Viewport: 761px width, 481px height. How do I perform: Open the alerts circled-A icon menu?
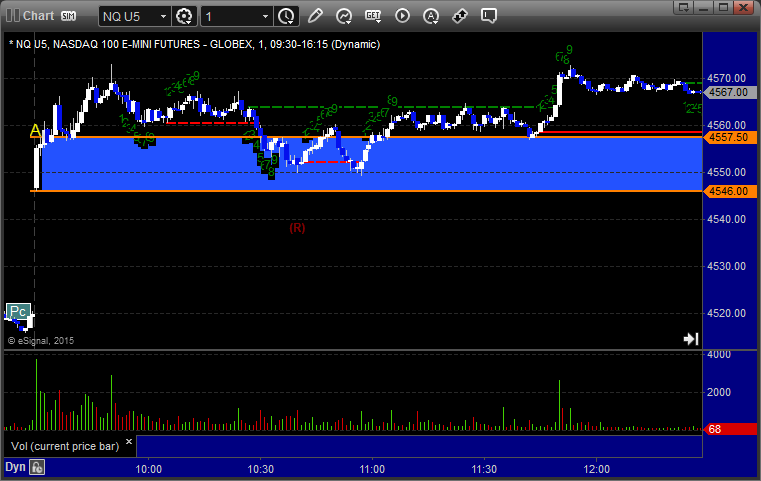tap(430, 16)
